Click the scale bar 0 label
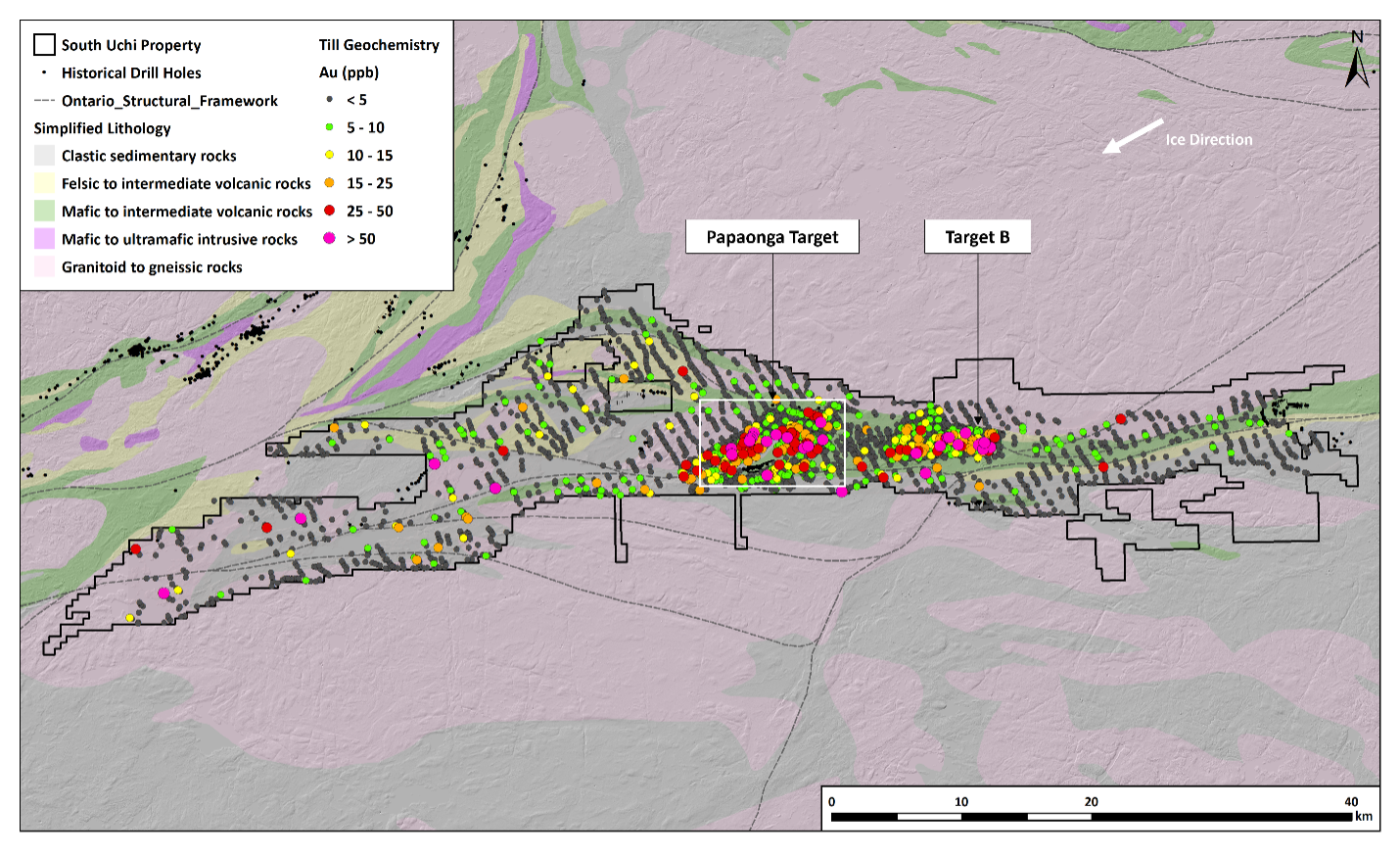Image resolution: width=1400 pixels, height=855 pixels. click(x=832, y=801)
